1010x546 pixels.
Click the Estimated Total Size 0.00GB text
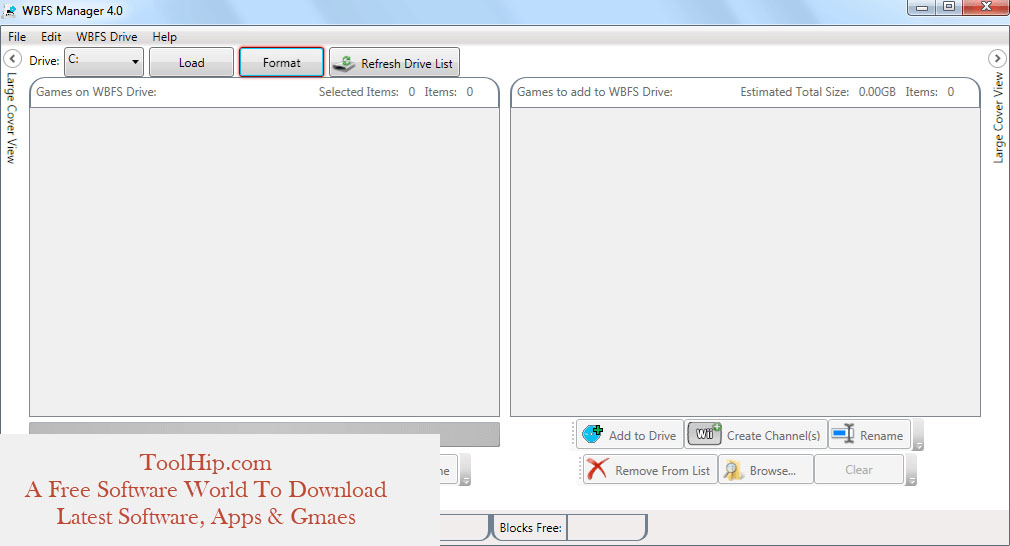pos(817,92)
